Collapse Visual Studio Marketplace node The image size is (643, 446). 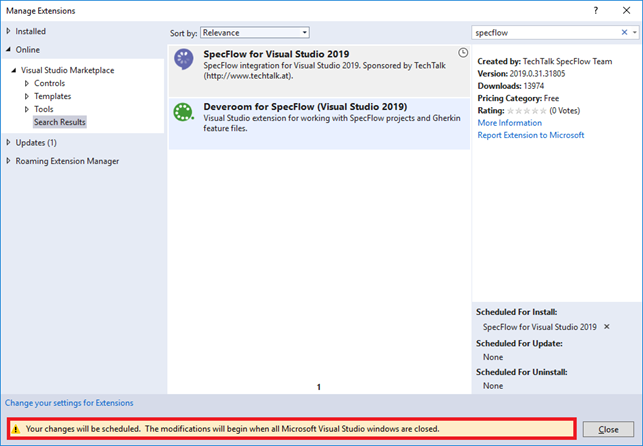point(14,70)
